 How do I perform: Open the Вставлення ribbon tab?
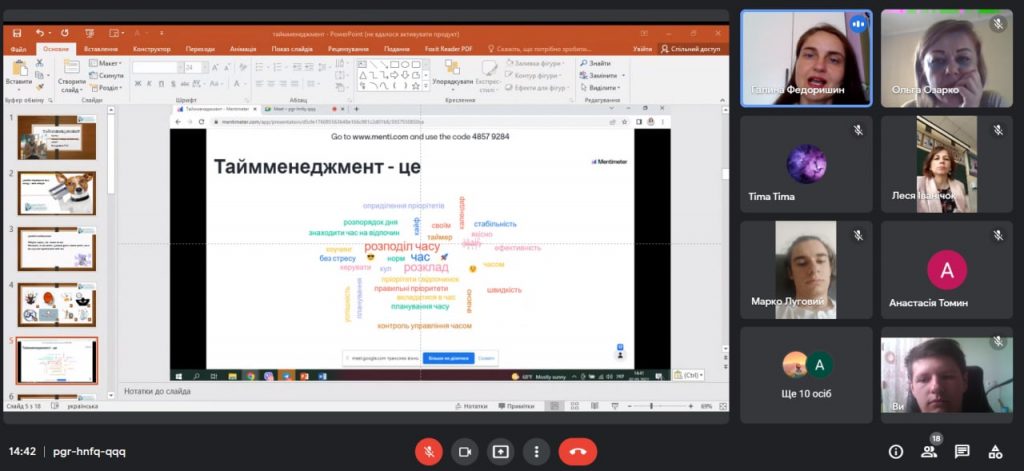101,48
